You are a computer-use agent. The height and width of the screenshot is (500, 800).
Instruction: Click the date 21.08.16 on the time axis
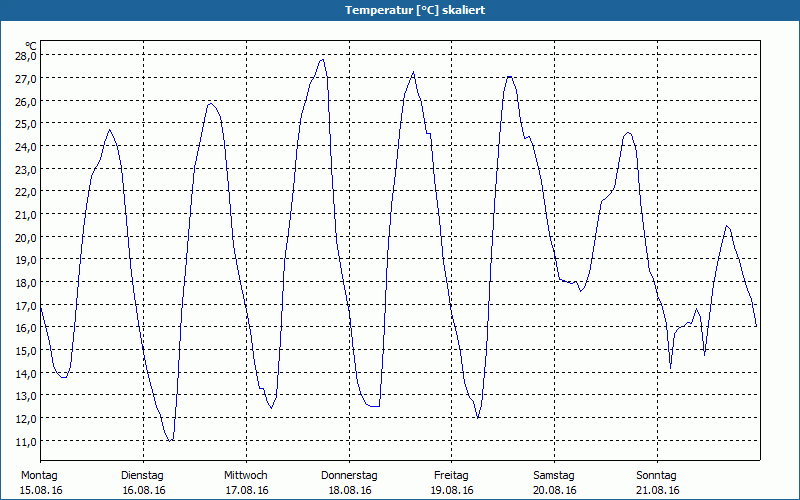[657, 490]
